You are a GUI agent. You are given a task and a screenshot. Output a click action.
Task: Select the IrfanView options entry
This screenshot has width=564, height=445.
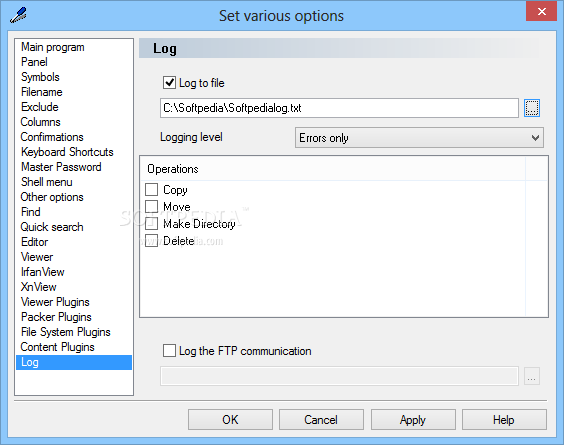coord(42,272)
